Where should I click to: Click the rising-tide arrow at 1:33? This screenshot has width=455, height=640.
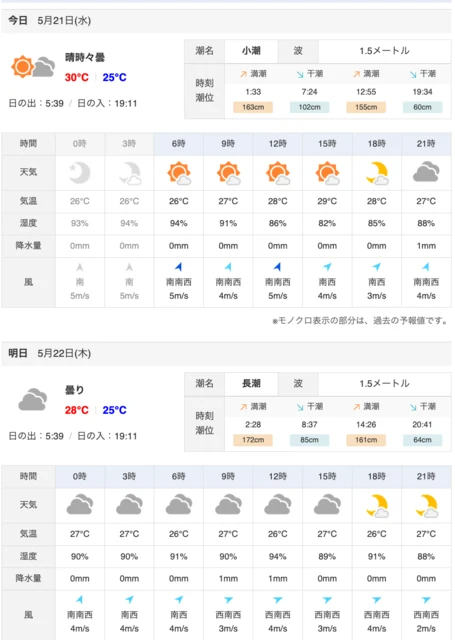pyautogui.click(x=243, y=74)
